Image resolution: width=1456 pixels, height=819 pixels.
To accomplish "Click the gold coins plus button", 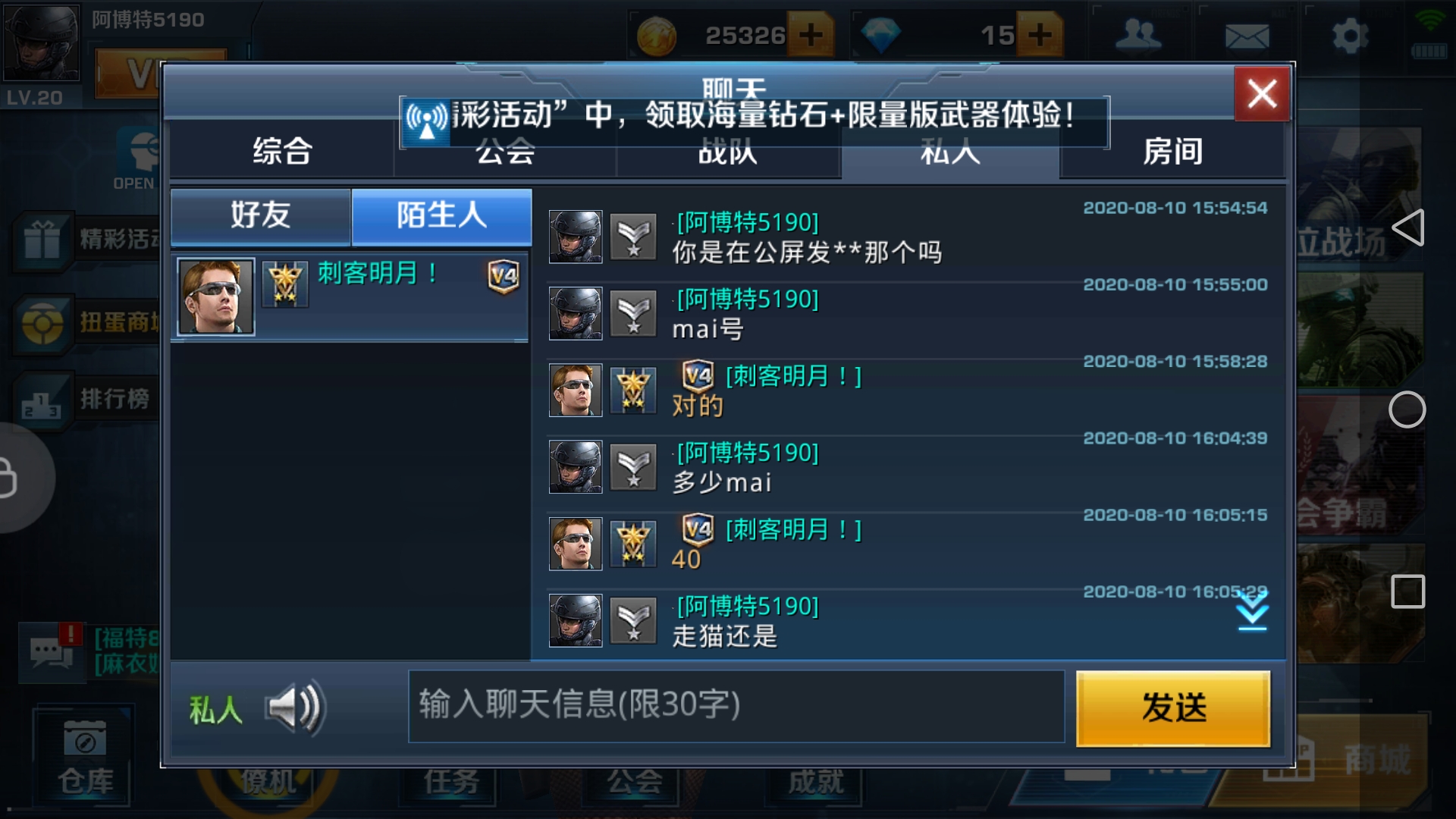I will (811, 35).
